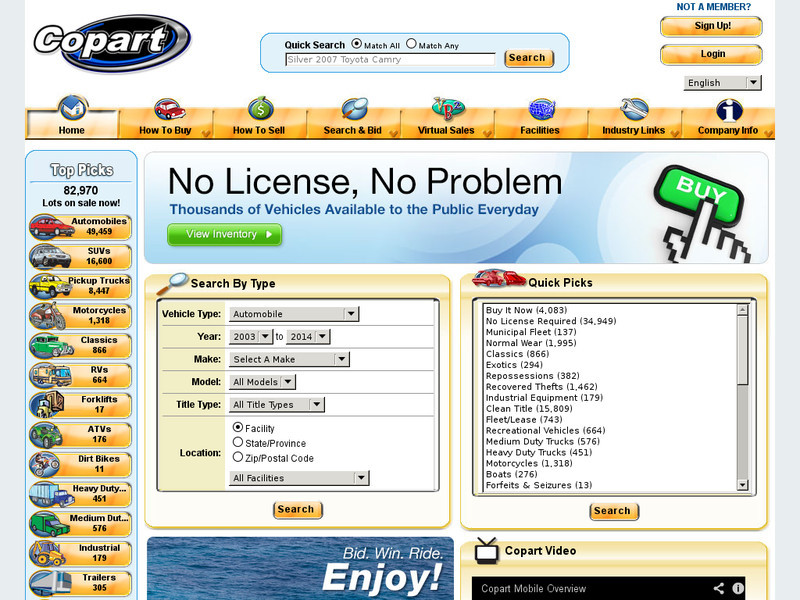Select Facility location radio option
The image size is (800, 600).
pos(238,427)
